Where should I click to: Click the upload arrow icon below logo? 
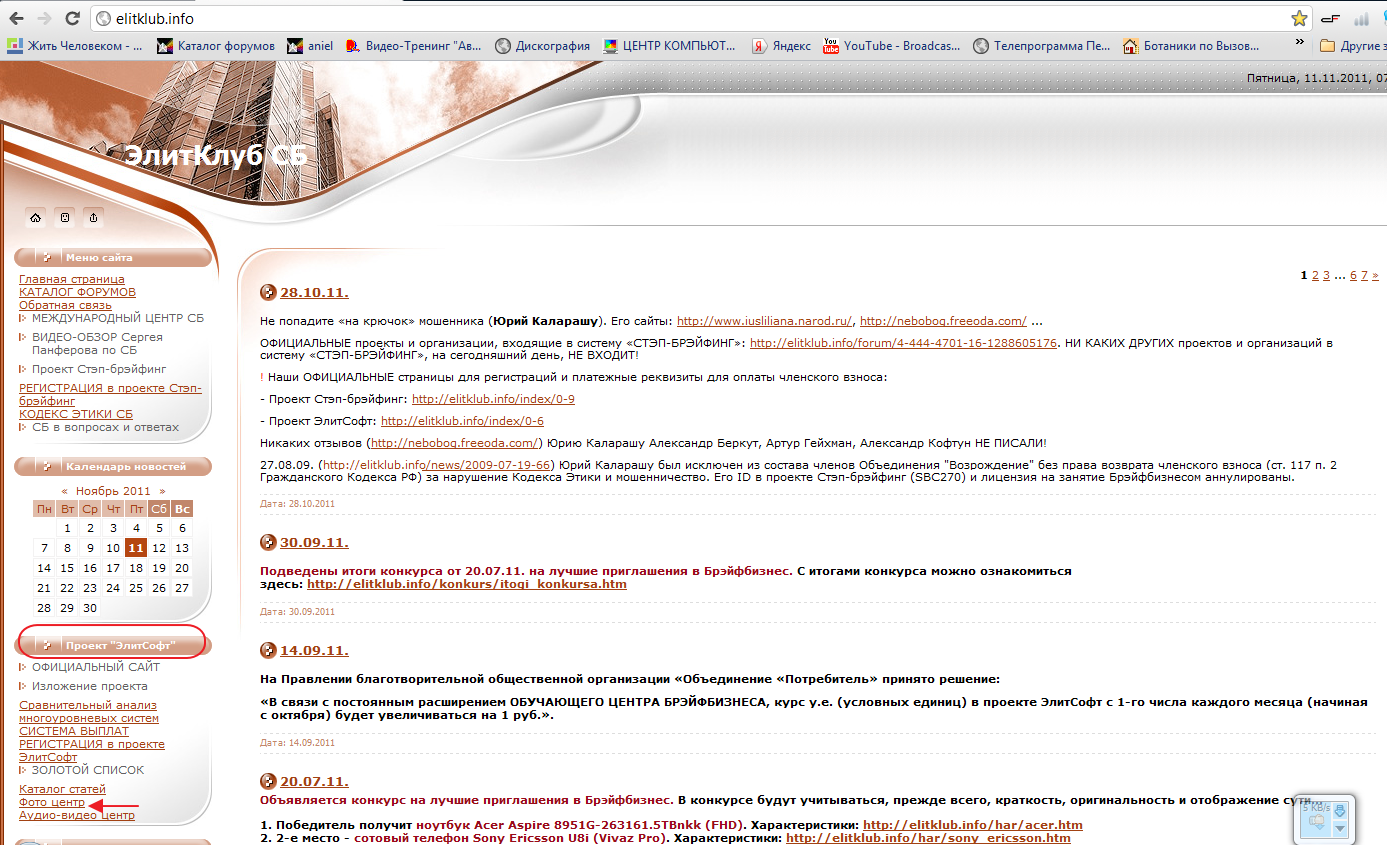[x=94, y=217]
